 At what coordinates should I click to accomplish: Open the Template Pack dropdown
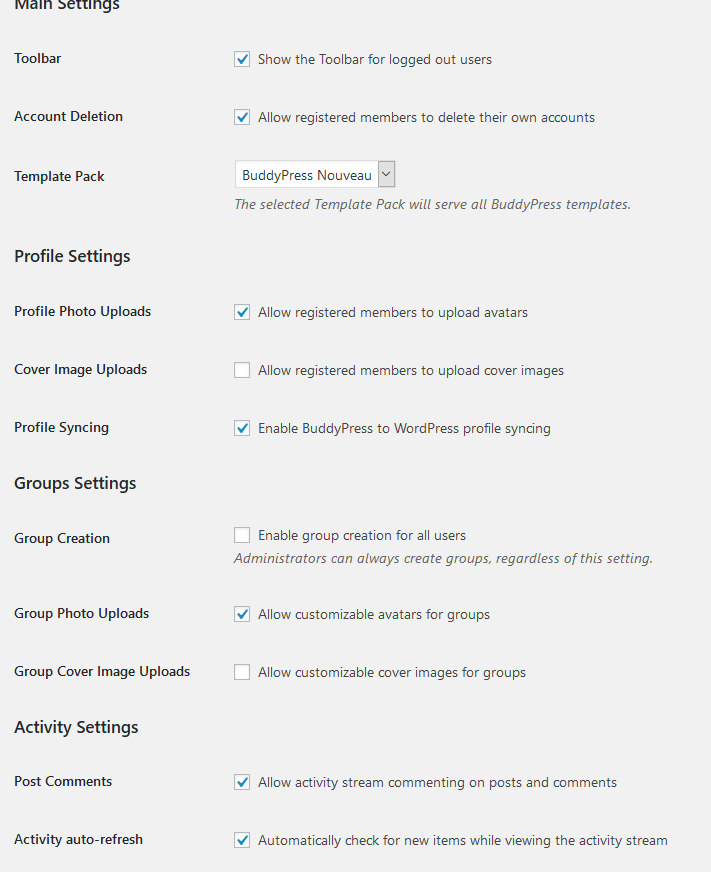(x=315, y=175)
